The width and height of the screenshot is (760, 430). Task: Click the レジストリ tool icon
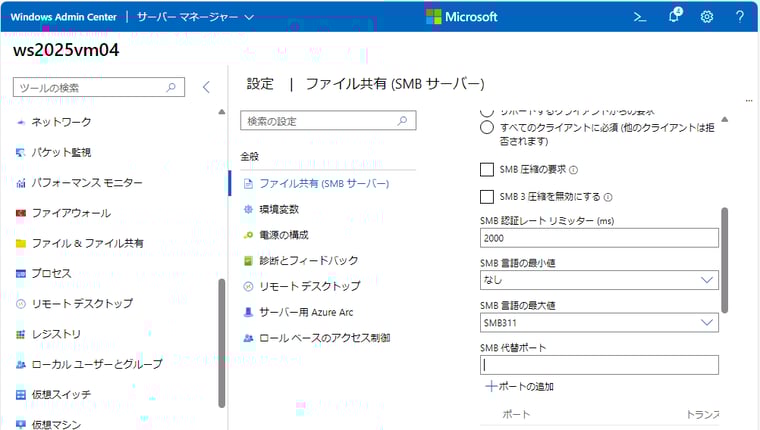click(x=20, y=334)
